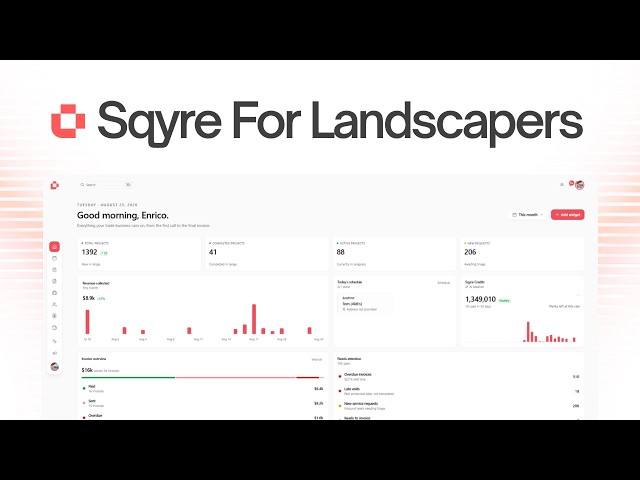The image size is (640, 480).
Task: Open the activity pulse icon in the sidebar
Action: click(x=54, y=341)
